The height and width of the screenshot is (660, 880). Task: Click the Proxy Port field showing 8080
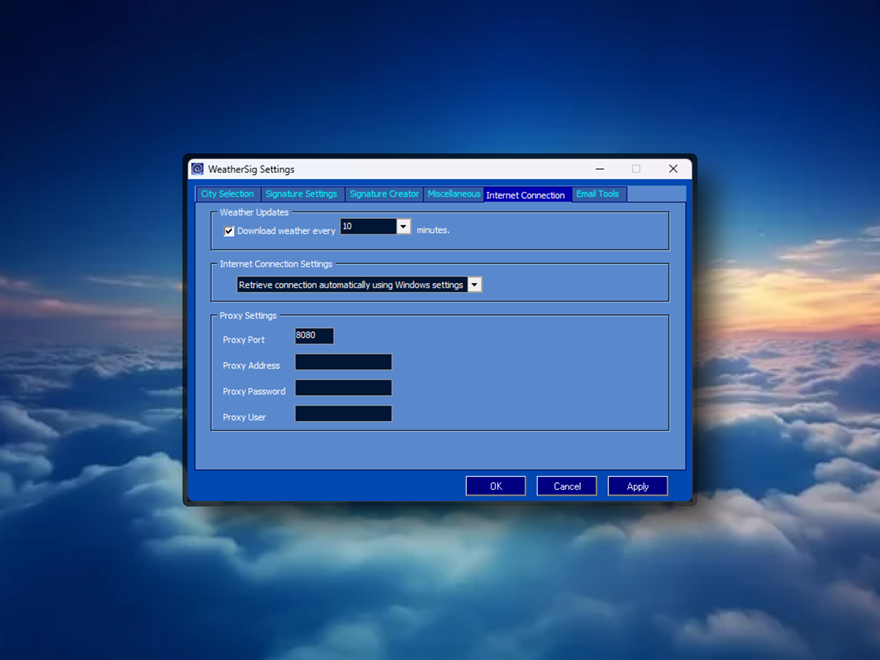click(x=314, y=336)
